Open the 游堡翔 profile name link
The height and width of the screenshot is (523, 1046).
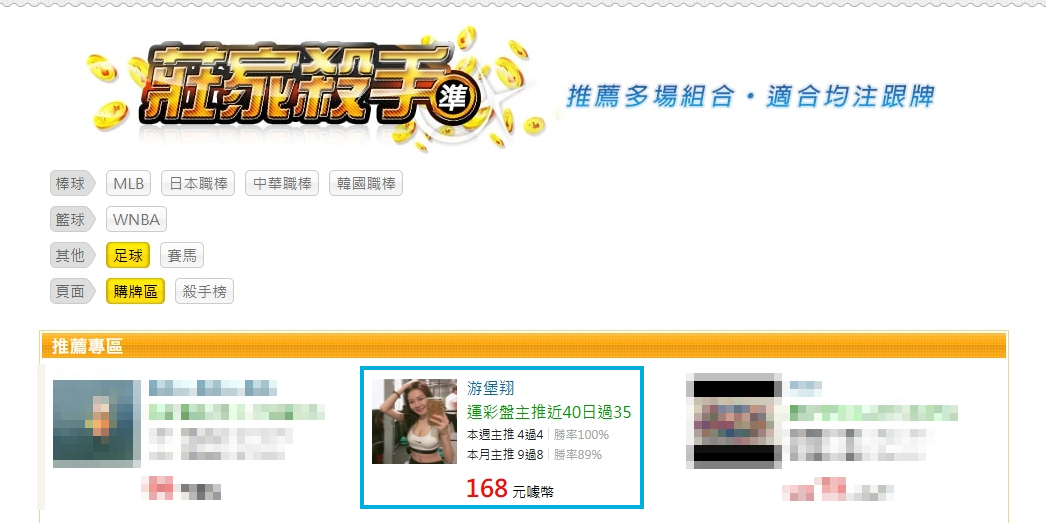click(490, 388)
